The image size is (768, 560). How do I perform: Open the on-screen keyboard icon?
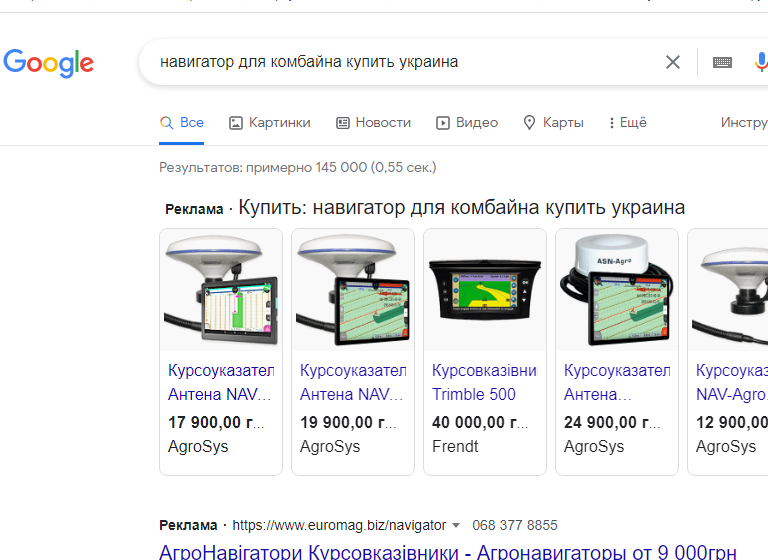(x=722, y=62)
